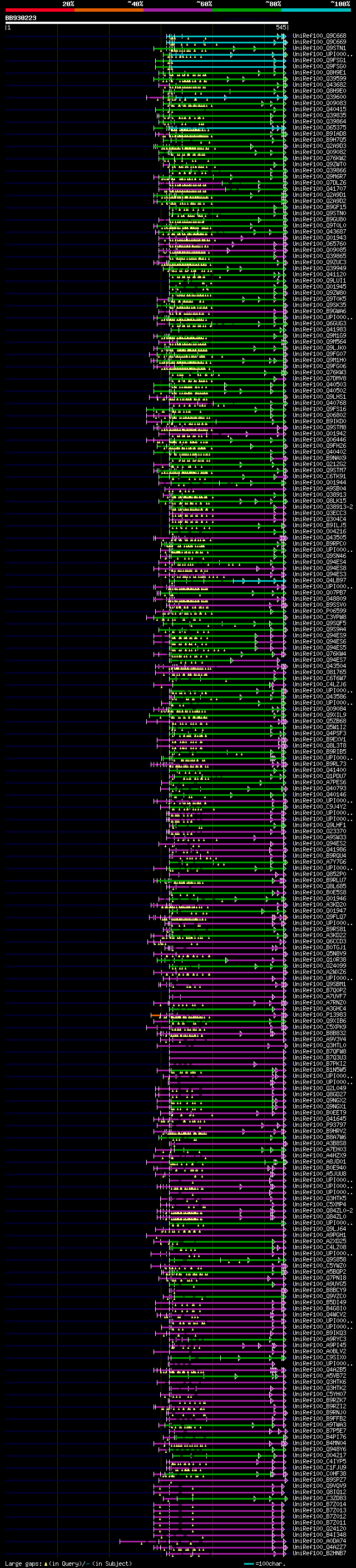Select hit label UniRef100_Q9FSG1

[319, 60]
